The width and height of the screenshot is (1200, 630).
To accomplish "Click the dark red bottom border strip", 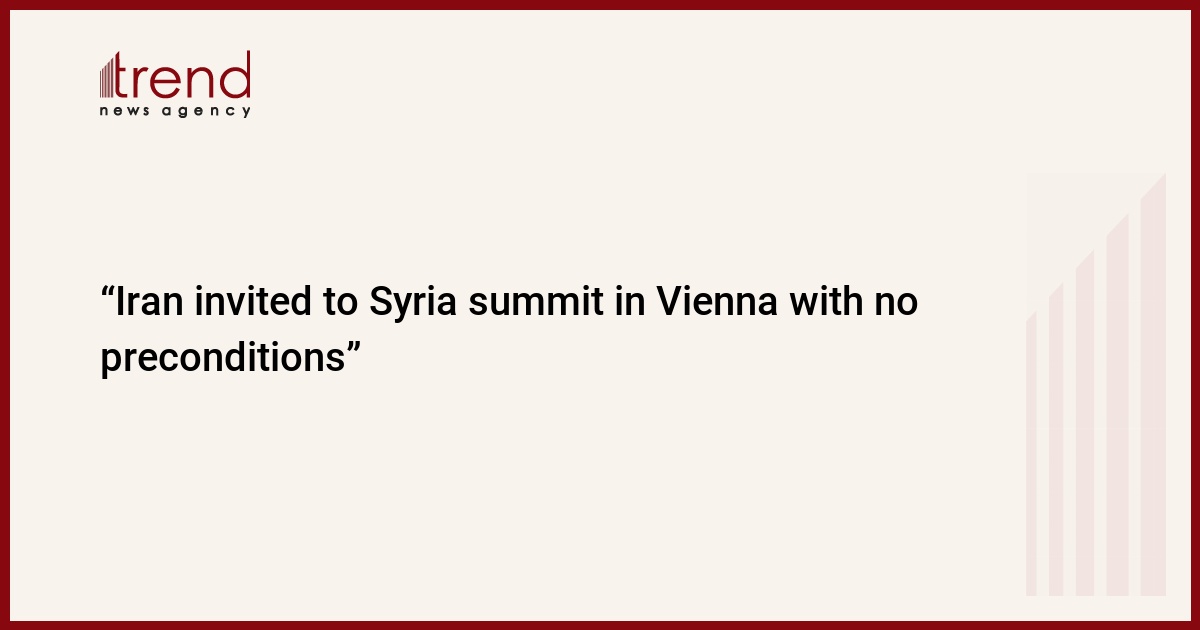I will point(600,625).
